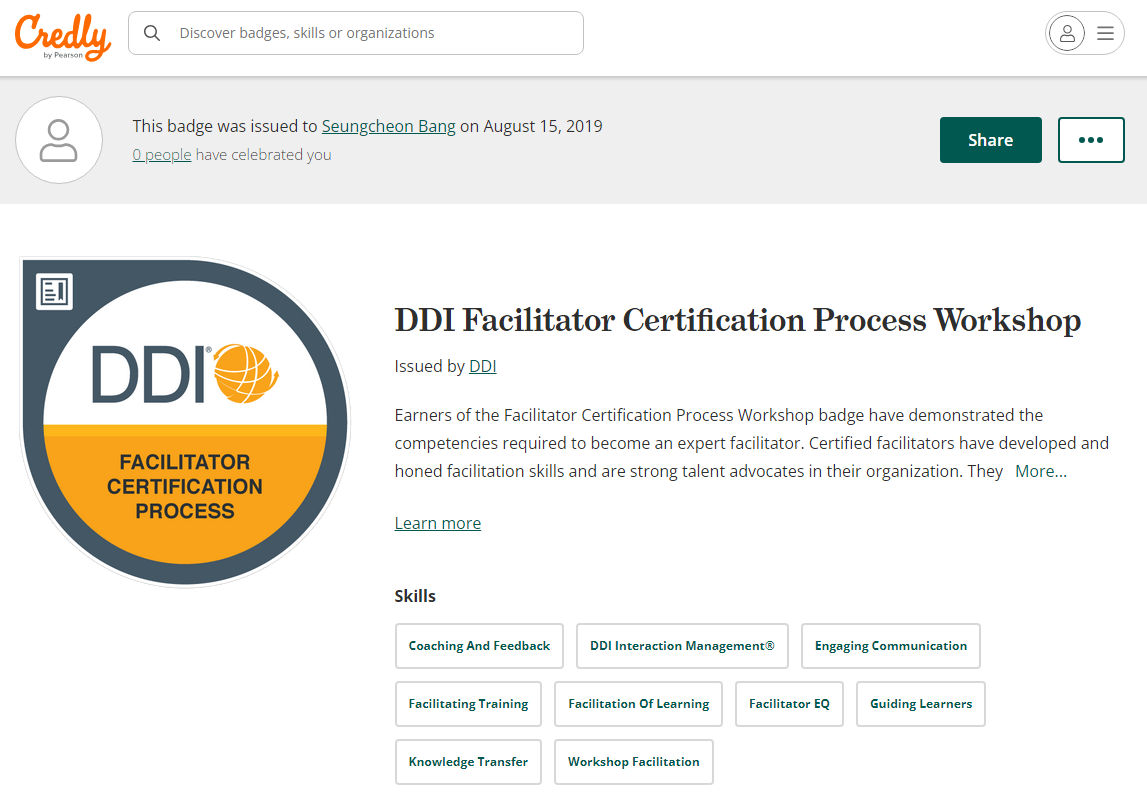Select the DDI Interaction Management® skill tag
Screen dimensions: 1147x797
coord(682,646)
